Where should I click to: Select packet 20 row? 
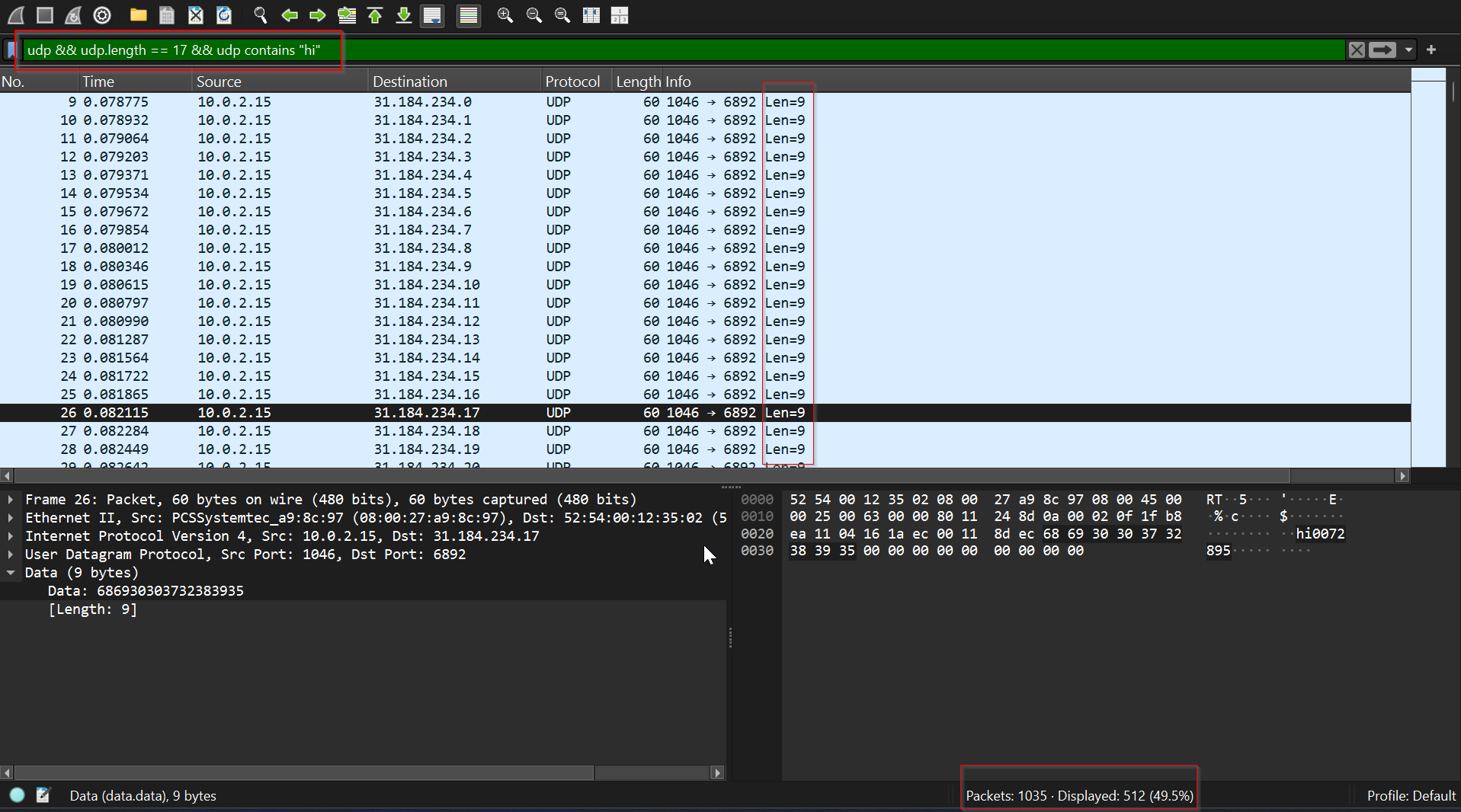(705, 303)
